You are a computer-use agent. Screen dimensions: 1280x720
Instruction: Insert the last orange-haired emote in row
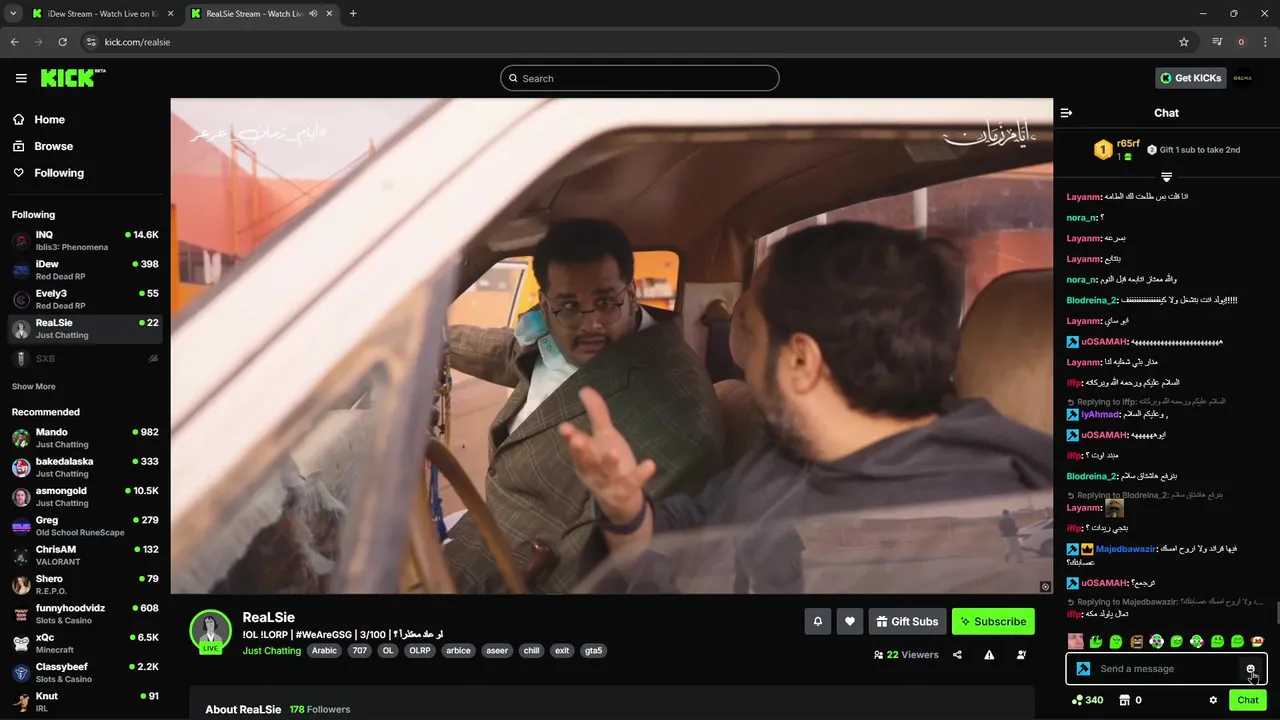point(1258,641)
